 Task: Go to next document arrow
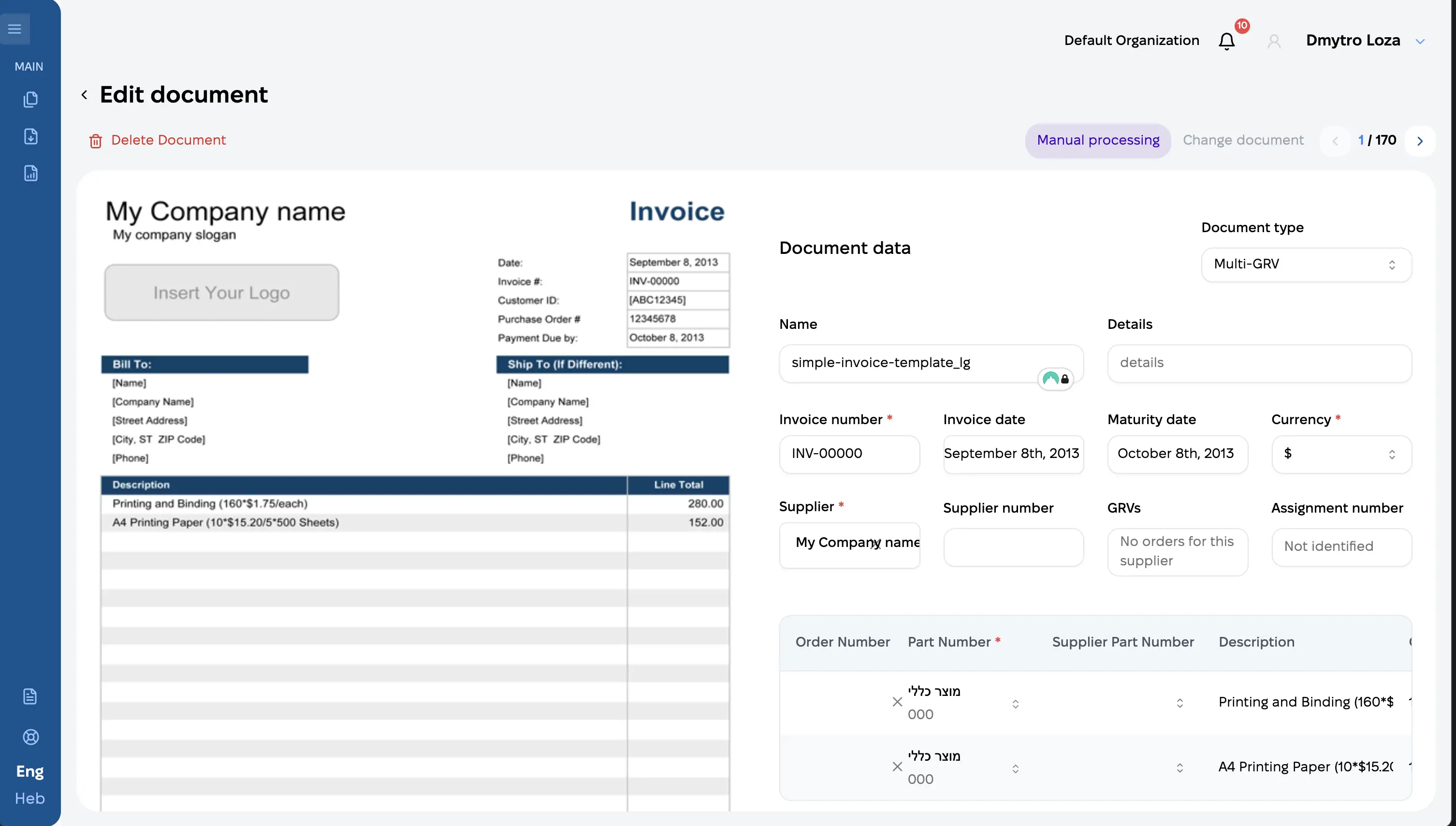click(x=1420, y=141)
